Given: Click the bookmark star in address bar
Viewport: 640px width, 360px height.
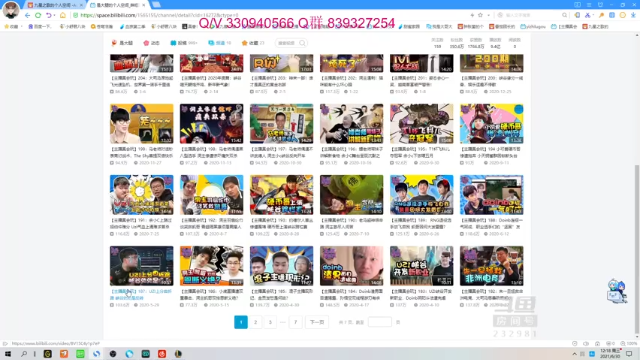Looking at the screenshot, I should [x=480, y=15].
